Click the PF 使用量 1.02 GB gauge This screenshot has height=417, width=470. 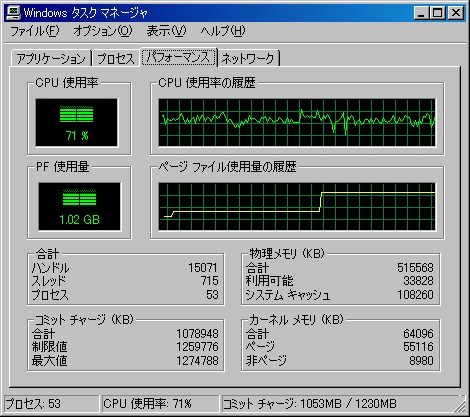[x=79, y=206]
